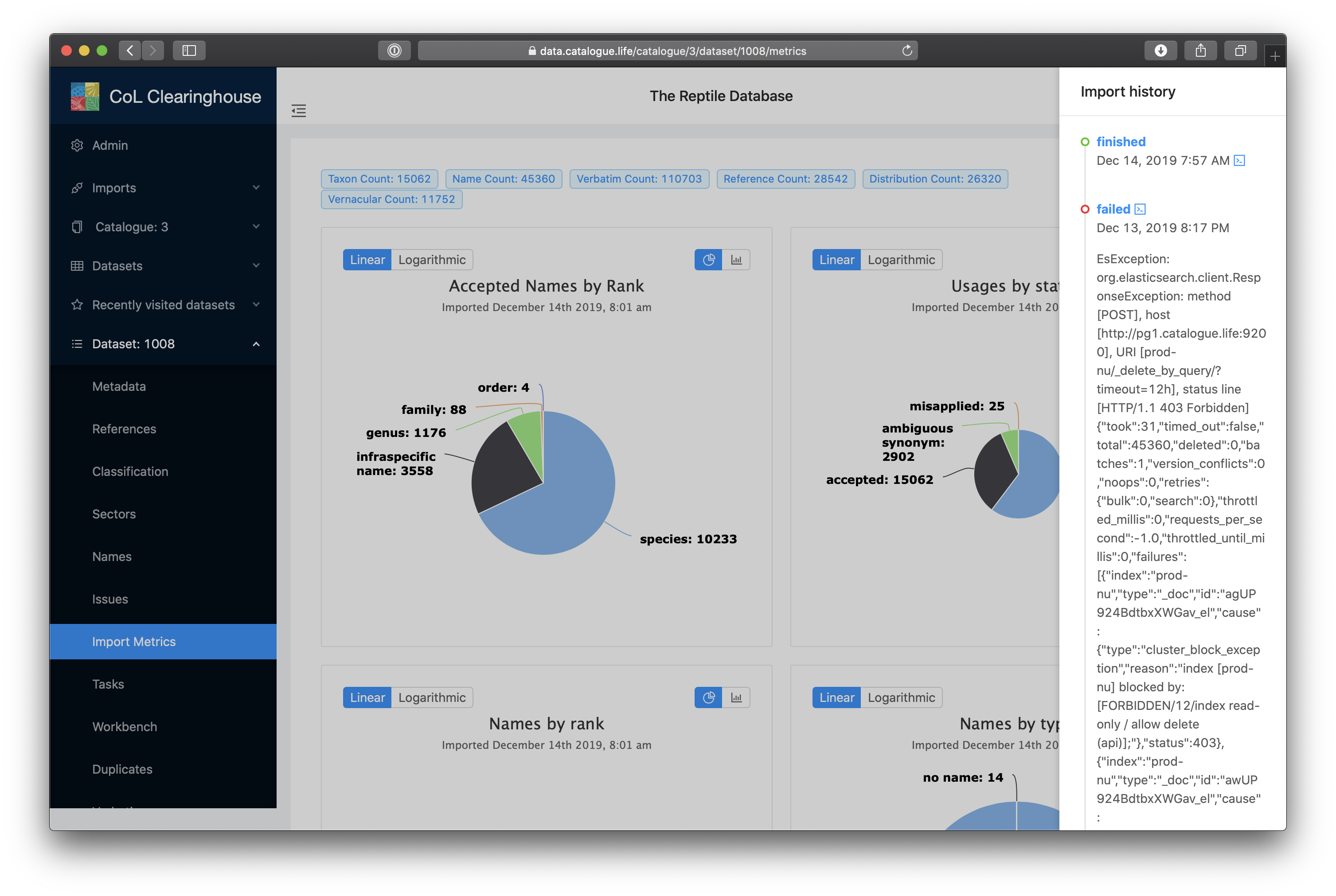The height and width of the screenshot is (896, 1336).
Task: Click the page reload icon in address bar
Action: point(906,51)
